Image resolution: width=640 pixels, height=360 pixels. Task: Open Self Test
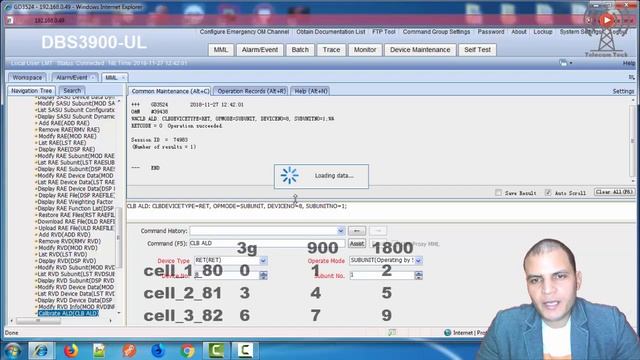478,50
